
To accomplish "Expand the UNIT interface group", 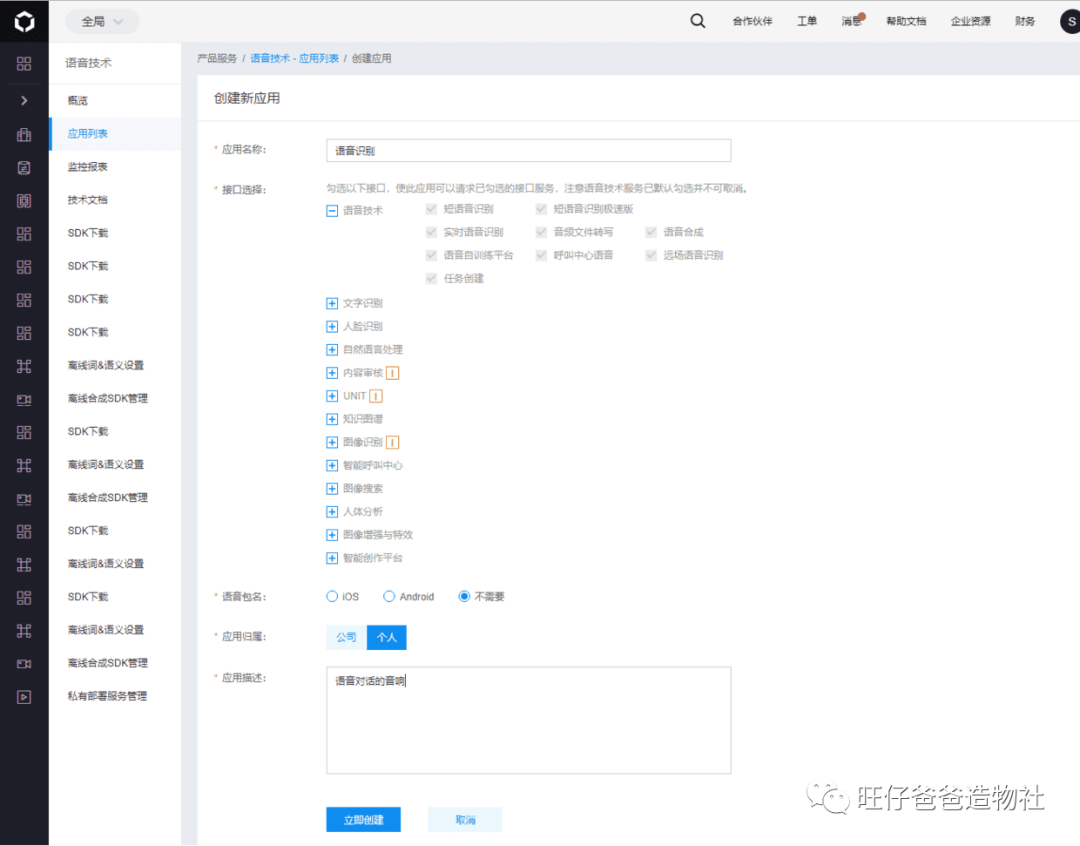I will click(x=332, y=396).
